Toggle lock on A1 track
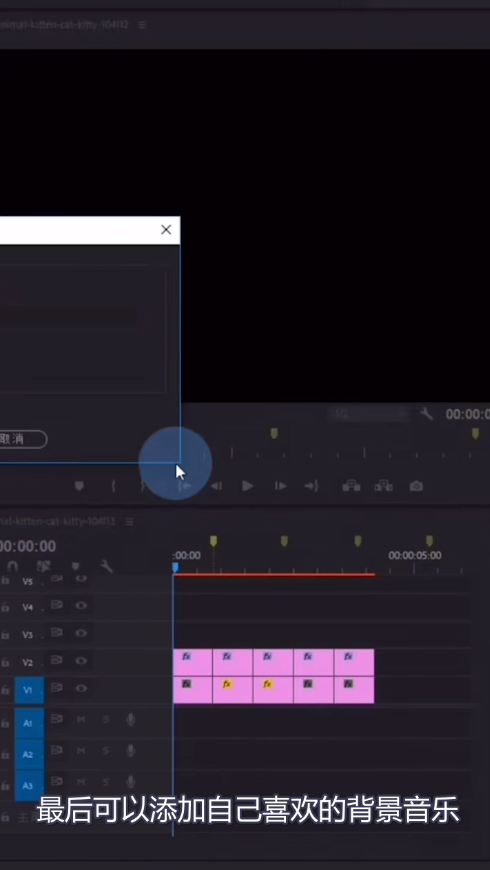Image resolution: width=490 pixels, height=870 pixels. click(x=5, y=724)
